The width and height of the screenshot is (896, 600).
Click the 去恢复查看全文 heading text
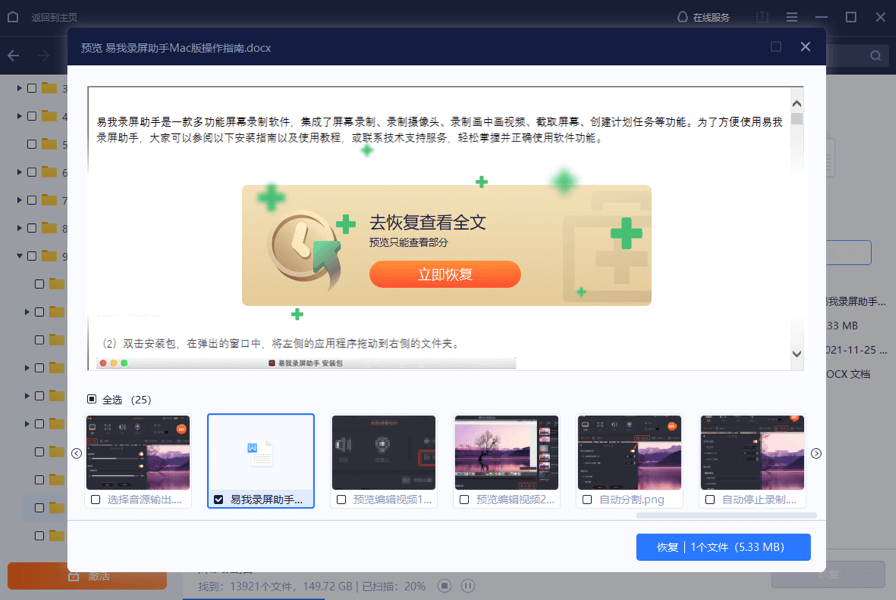pyautogui.click(x=427, y=222)
